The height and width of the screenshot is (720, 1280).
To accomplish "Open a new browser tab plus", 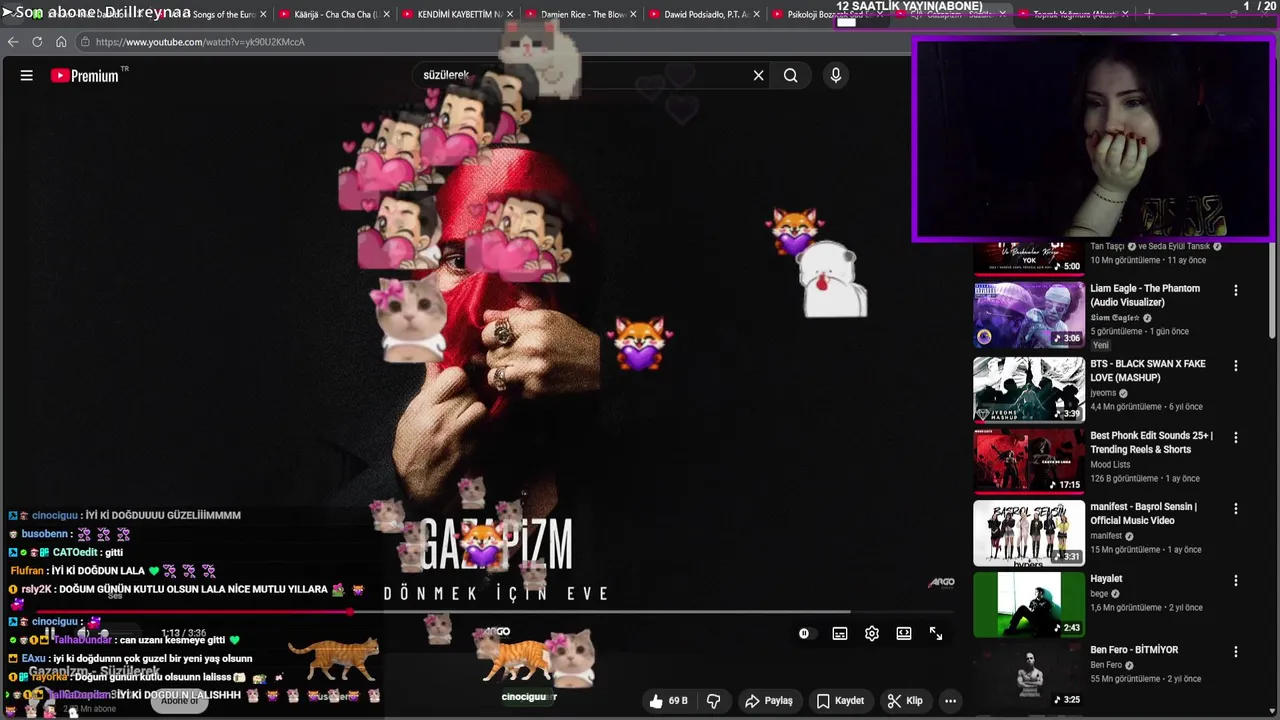I will pos(1149,15).
